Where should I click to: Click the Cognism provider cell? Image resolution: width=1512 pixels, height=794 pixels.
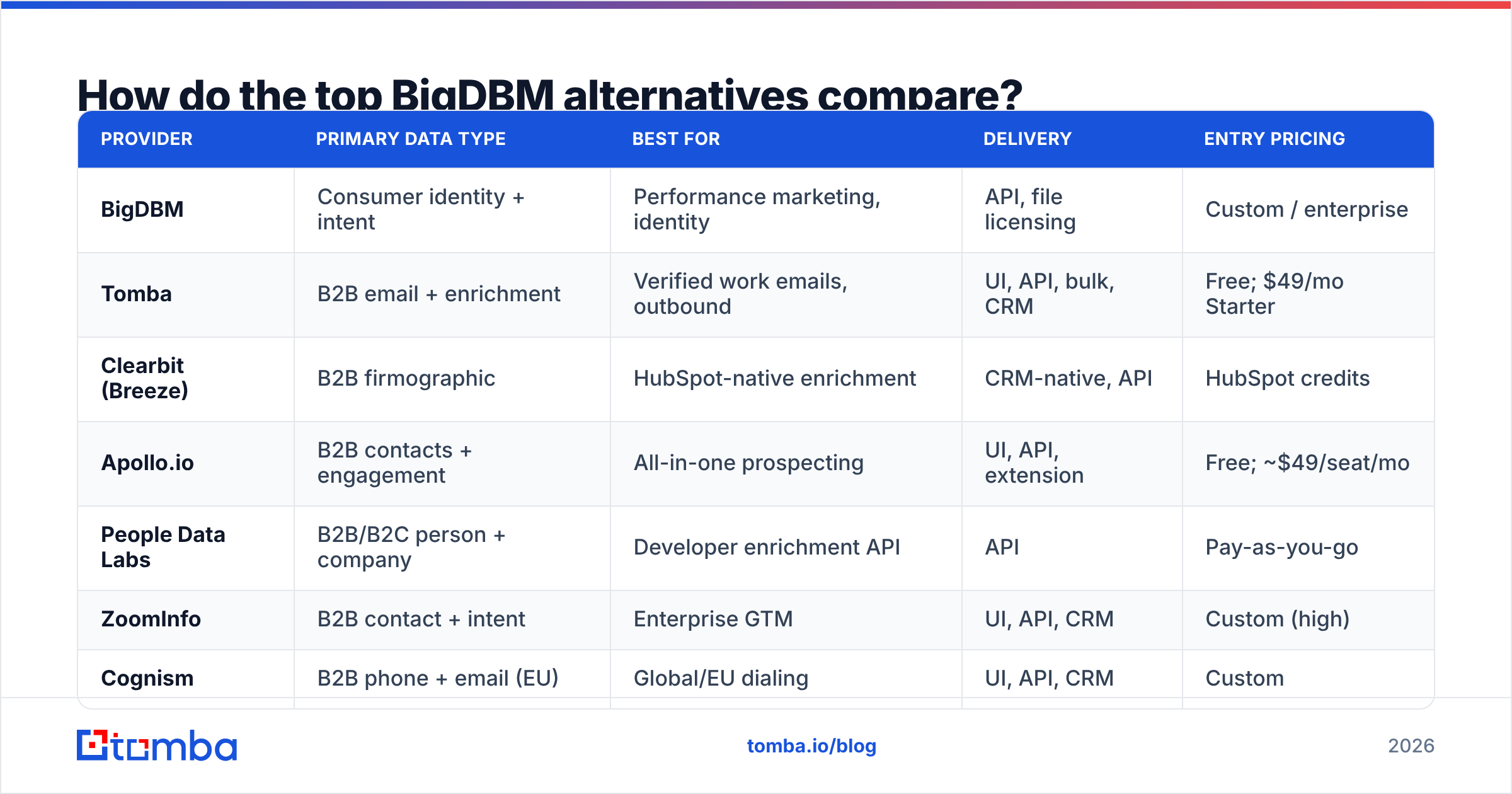tap(186, 679)
